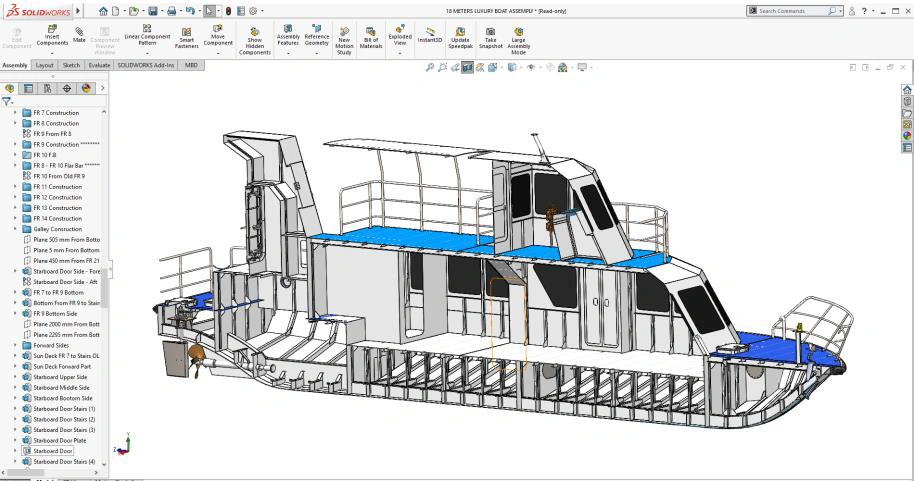Click the Rebuild traffic light icon
This screenshot has height=481, width=914.
(x=228, y=11)
